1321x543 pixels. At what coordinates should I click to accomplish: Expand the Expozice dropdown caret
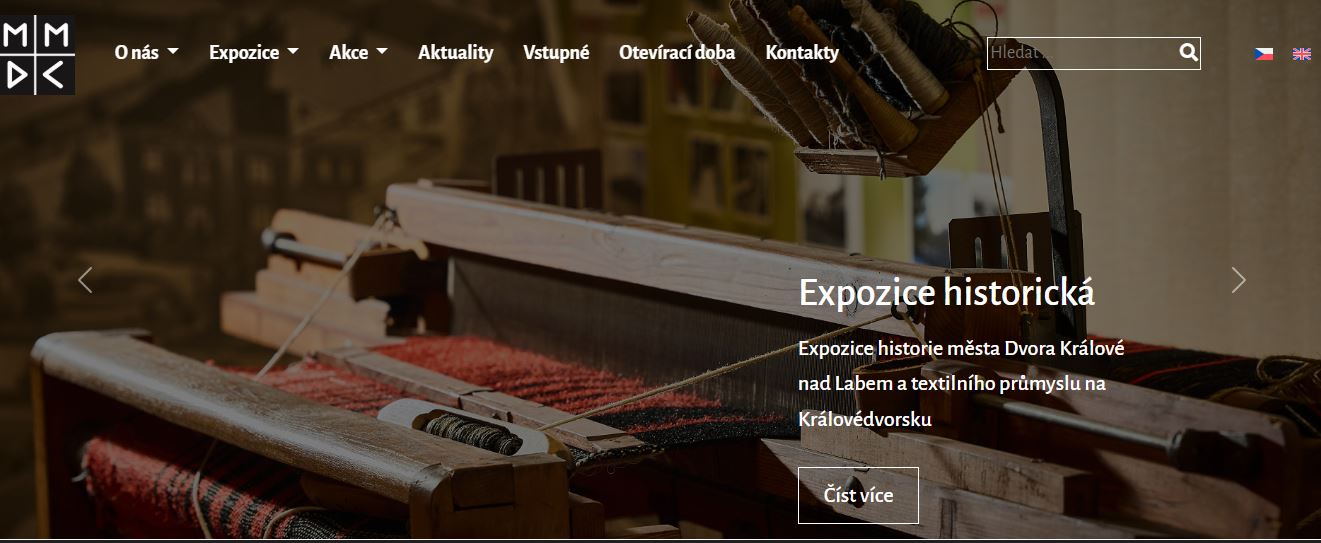[x=292, y=52]
